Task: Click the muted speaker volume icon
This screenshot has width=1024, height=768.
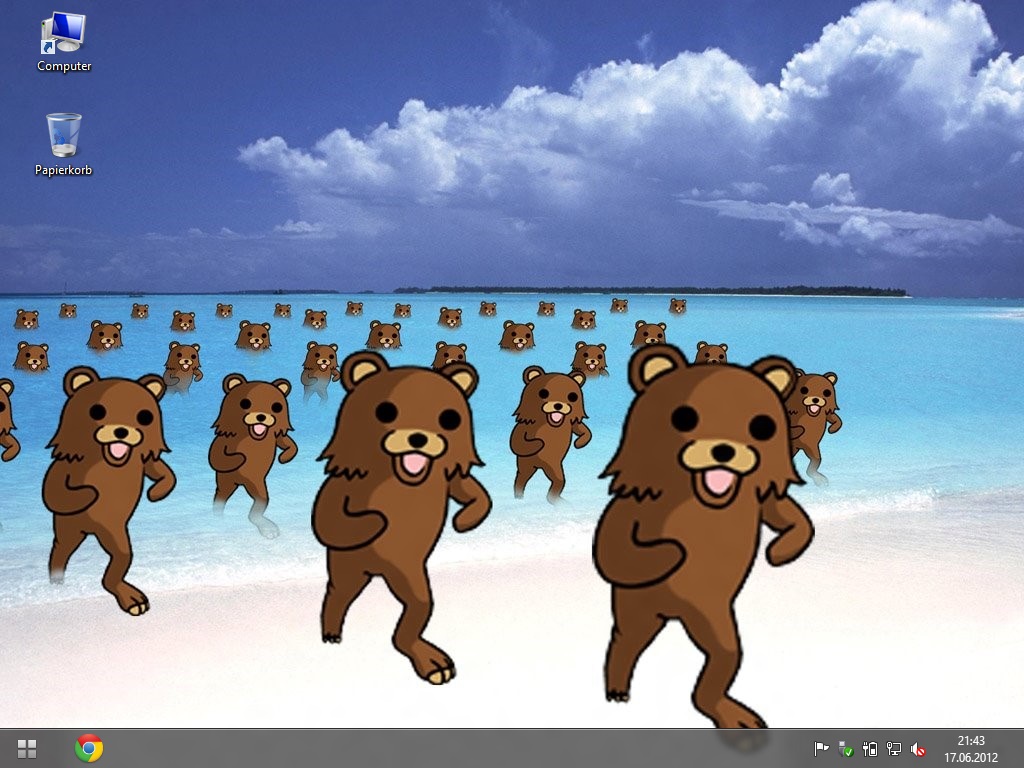Action: 918,748
